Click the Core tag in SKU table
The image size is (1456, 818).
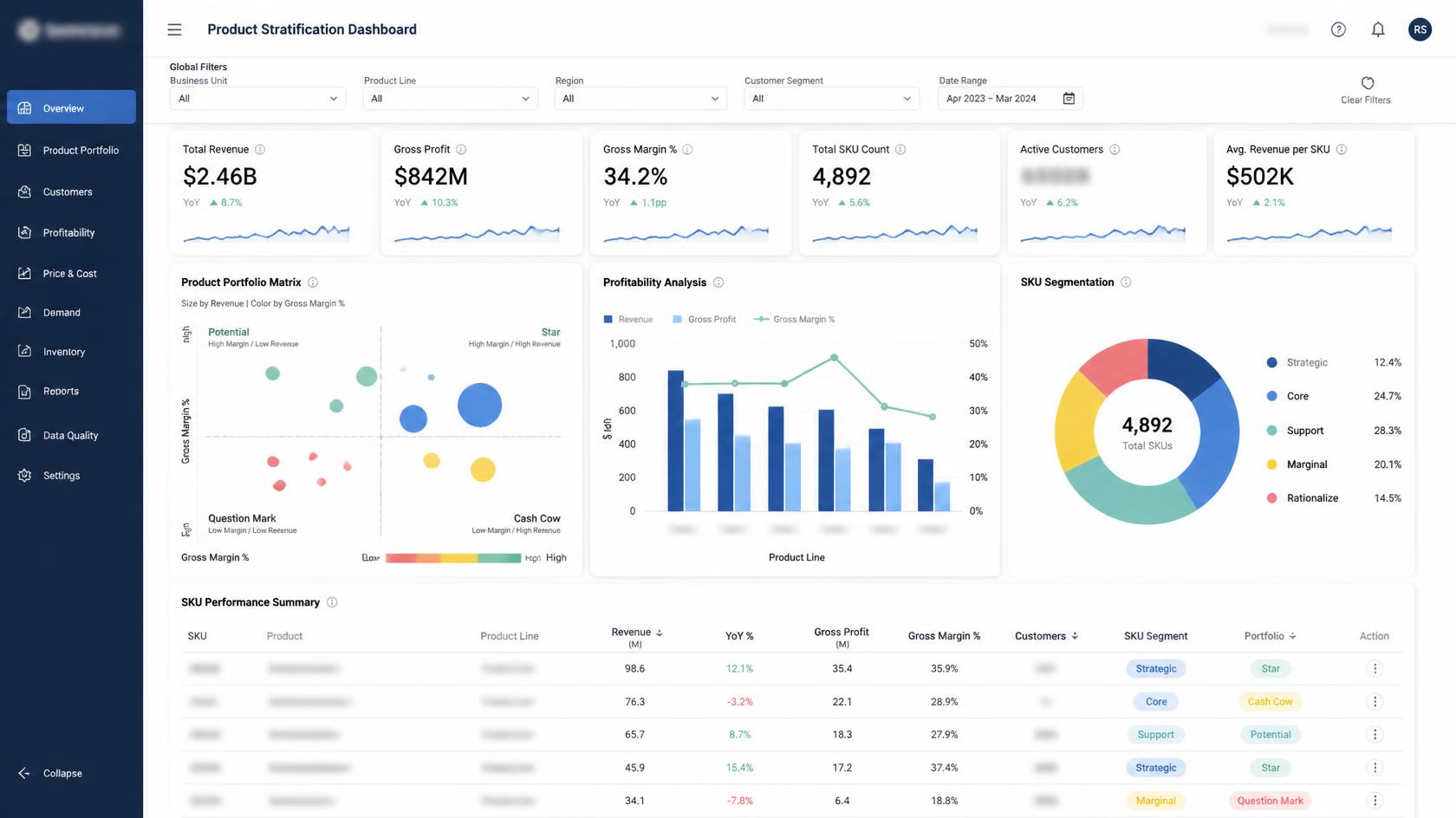[x=1156, y=702]
